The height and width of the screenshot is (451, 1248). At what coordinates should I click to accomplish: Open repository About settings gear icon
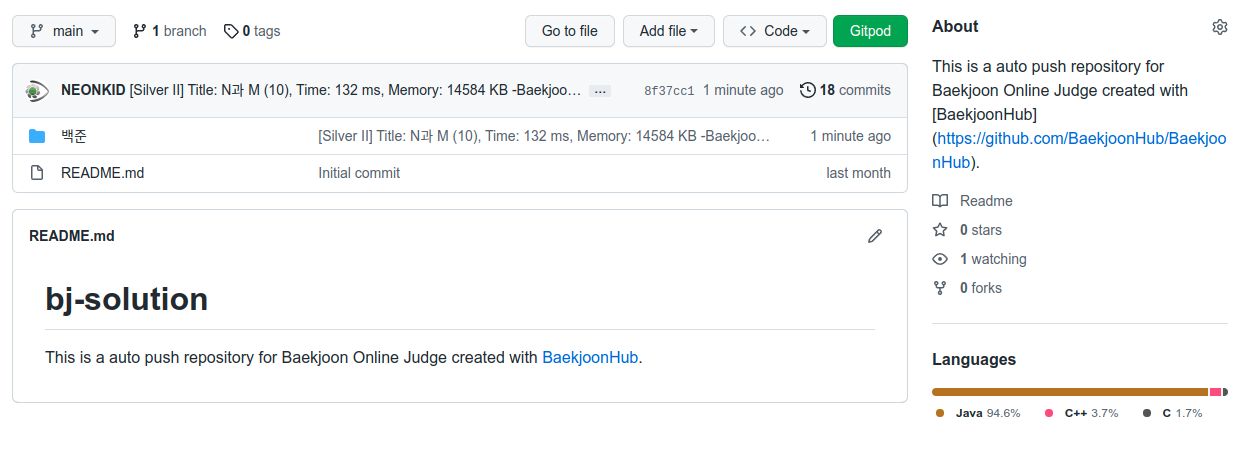[x=1219, y=27]
